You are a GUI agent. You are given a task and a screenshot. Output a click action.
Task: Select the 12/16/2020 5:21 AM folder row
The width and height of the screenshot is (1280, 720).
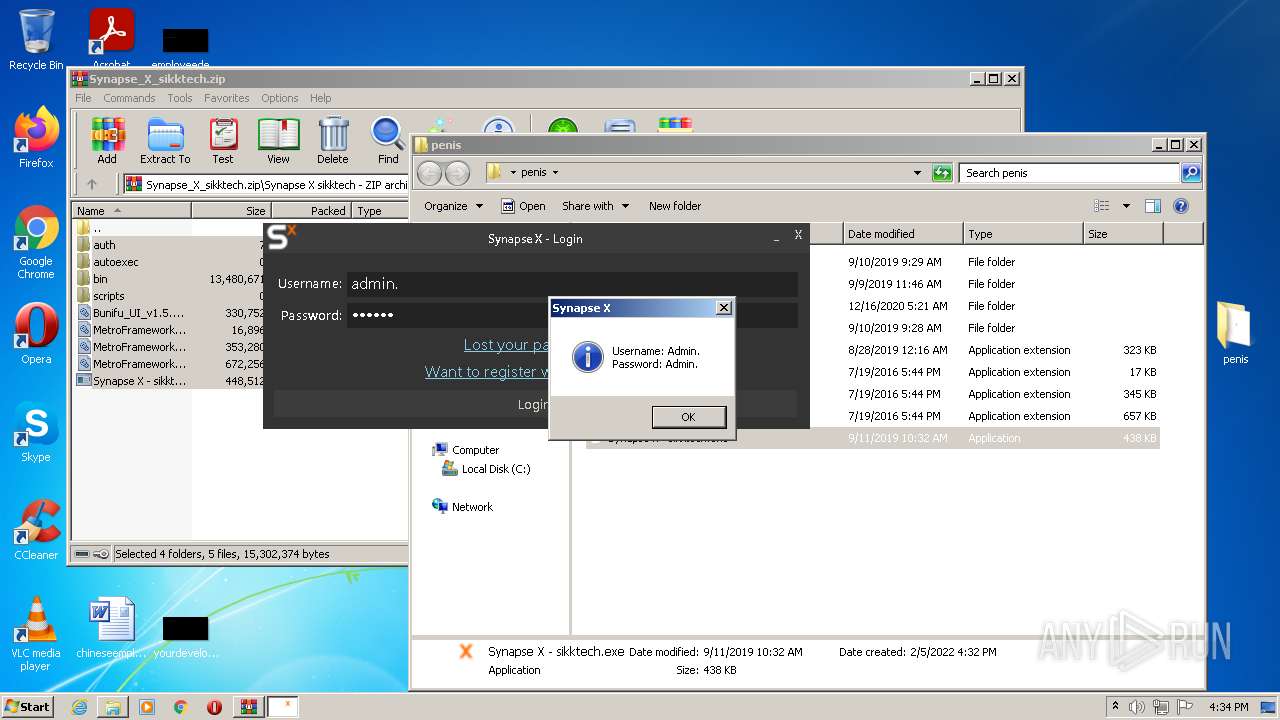pyautogui.click(x=872, y=306)
